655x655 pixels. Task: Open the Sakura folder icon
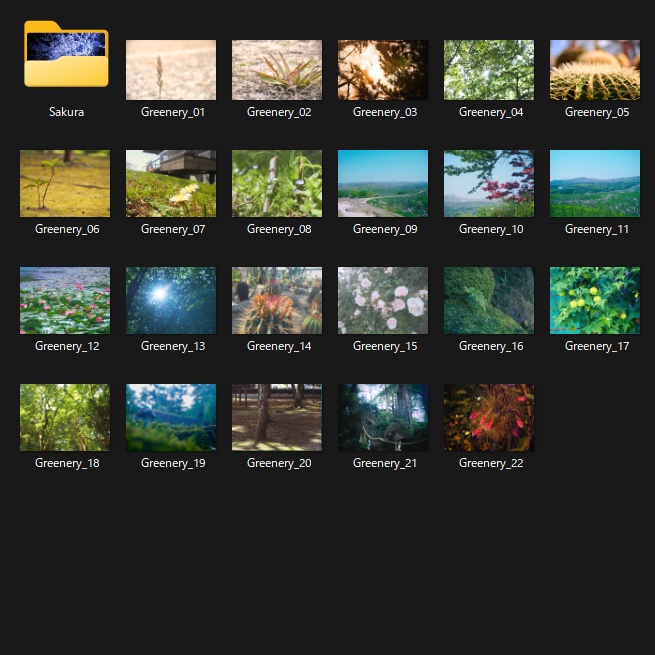coord(66,54)
